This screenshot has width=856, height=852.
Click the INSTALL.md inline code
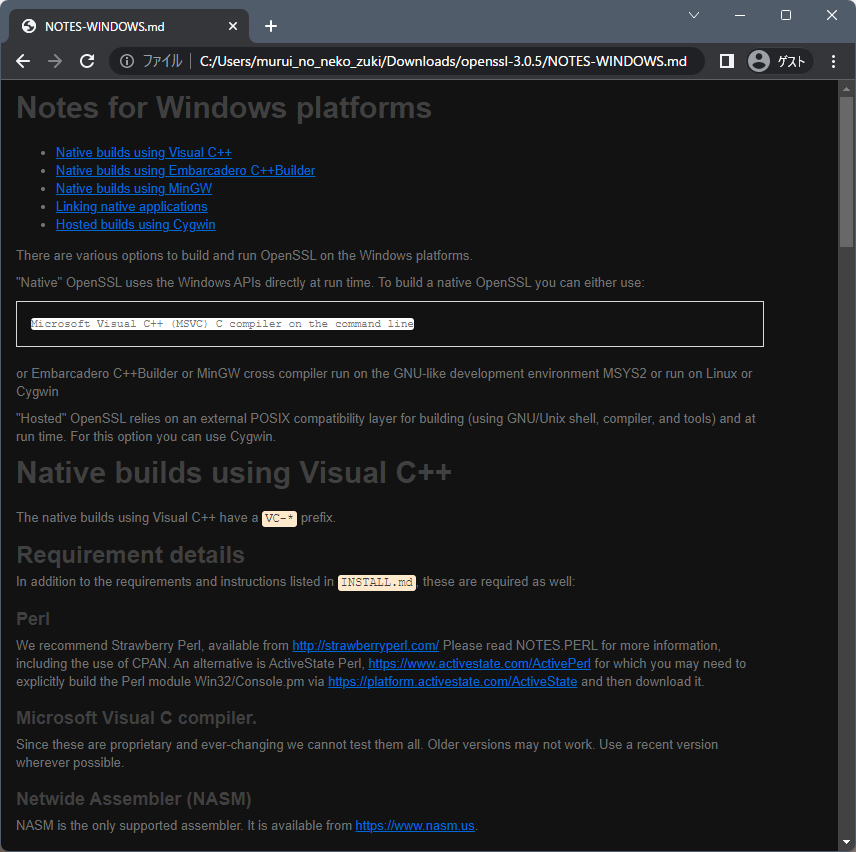pyautogui.click(x=377, y=582)
